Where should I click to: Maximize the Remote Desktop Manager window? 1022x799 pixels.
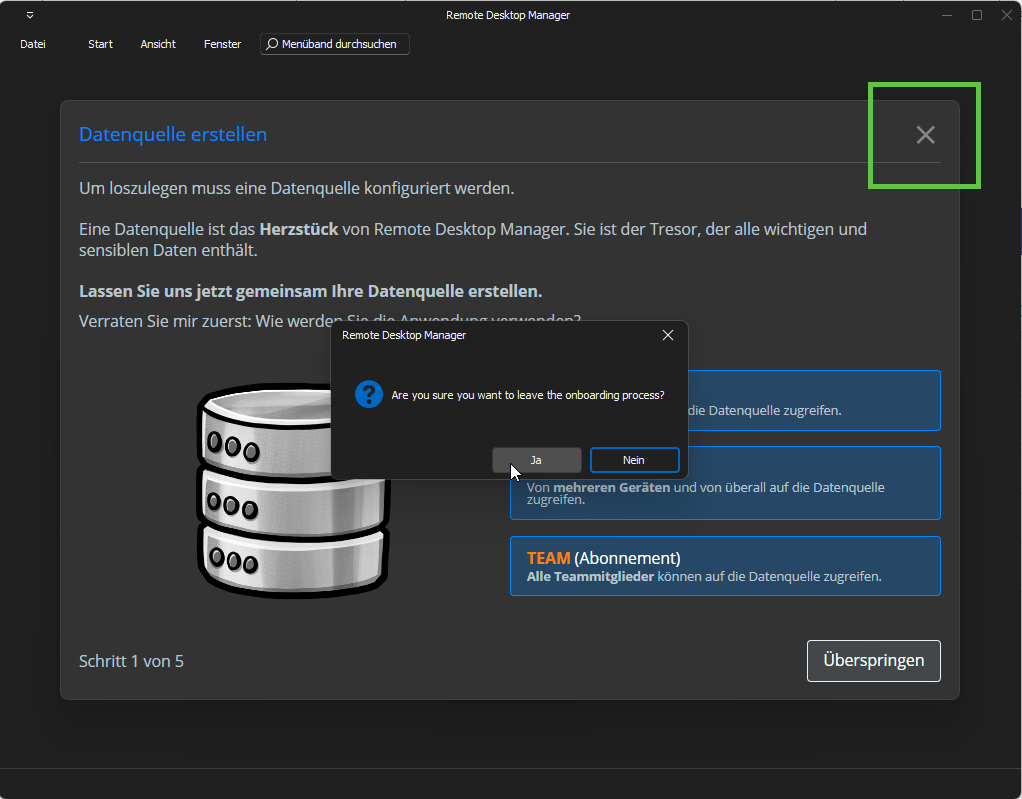click(x=977, y=15)
